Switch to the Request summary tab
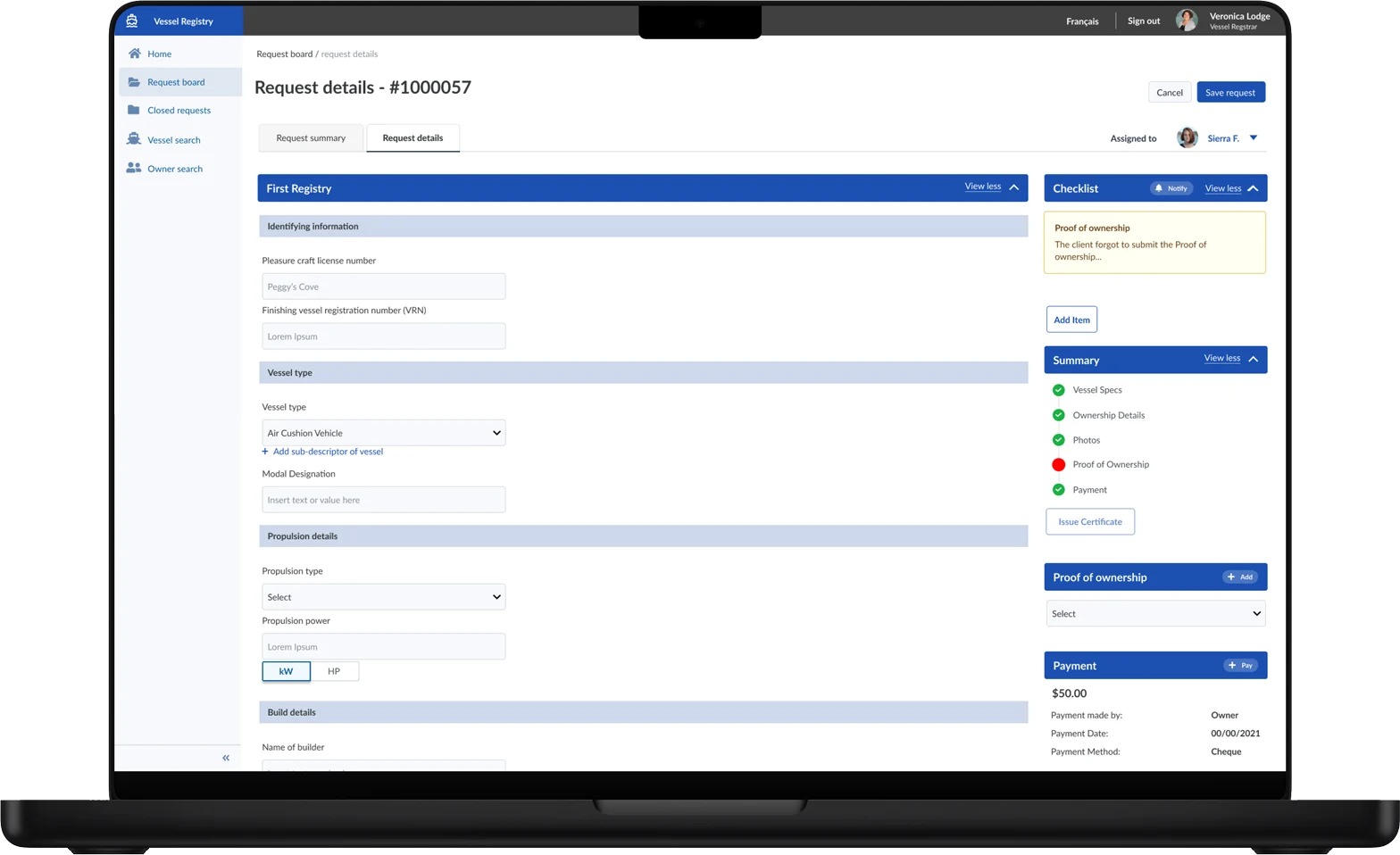The image size is (1400, 855). pos(311,138)
